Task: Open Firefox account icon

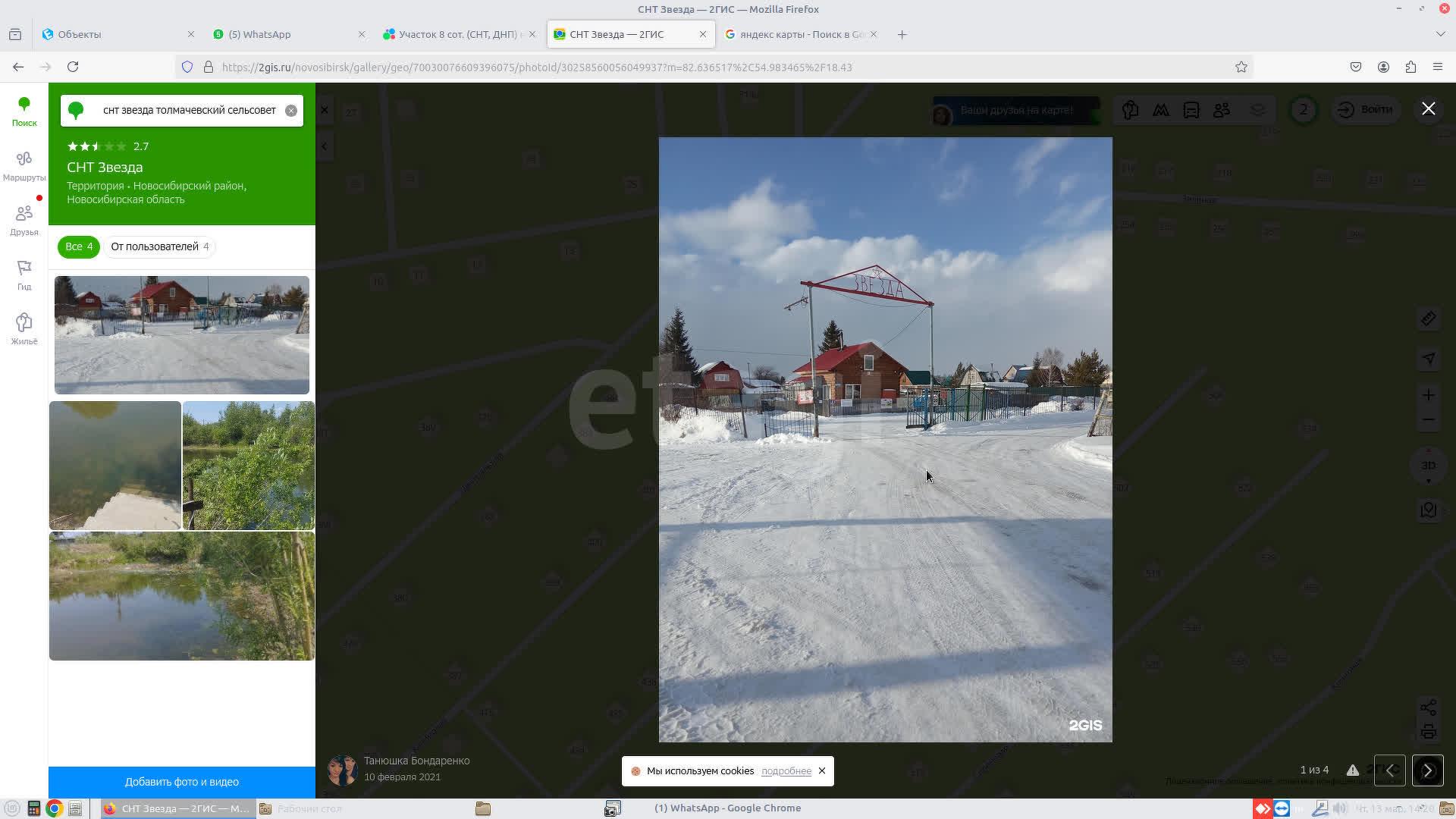Action: tap(1383, 67)
